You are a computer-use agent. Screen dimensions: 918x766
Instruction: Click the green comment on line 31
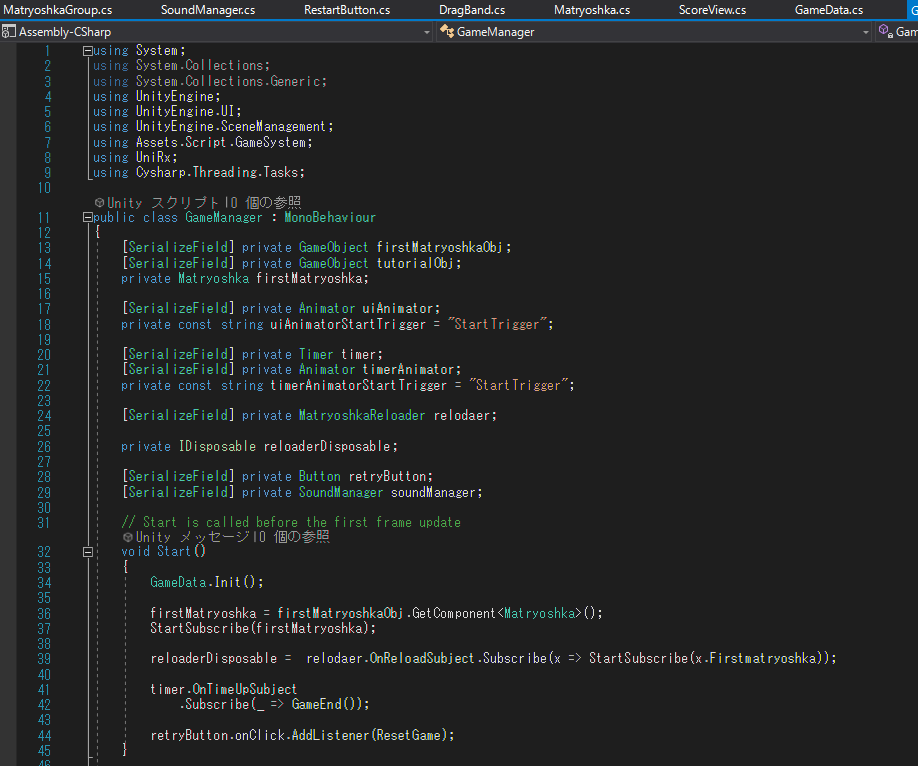click(x=291, y=522)
